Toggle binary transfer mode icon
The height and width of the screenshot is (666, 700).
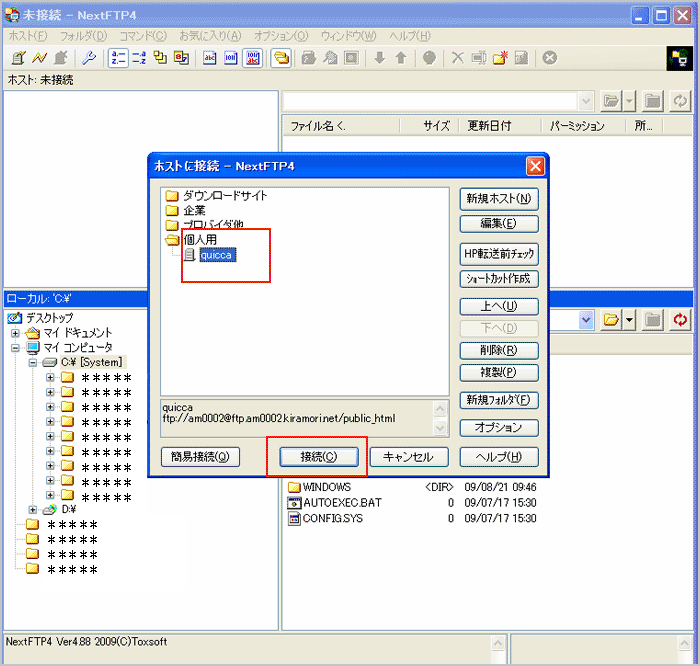click(230, 58)
